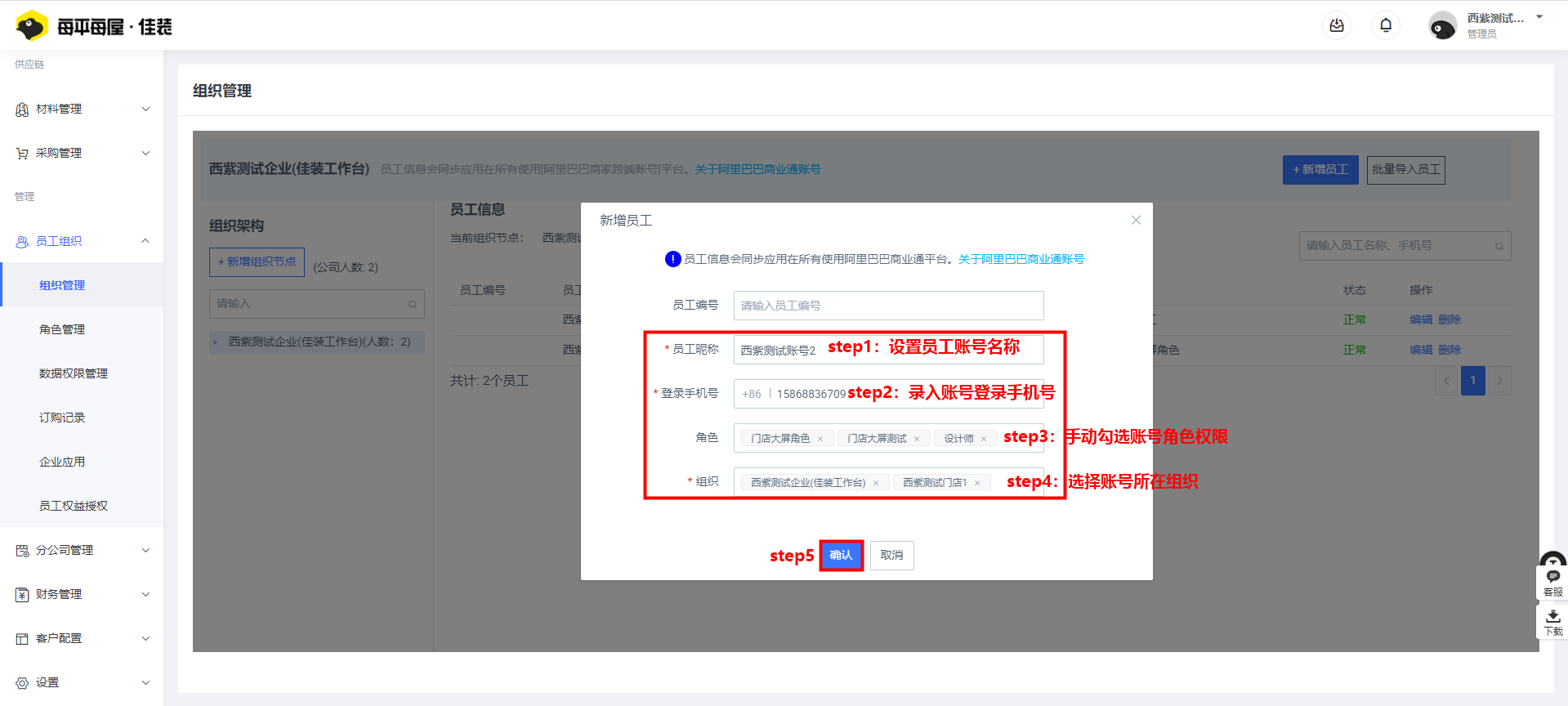The width and height of the screenshot is (1568, 706).
Task: Click the 确认 button
Action: click(x=841, y=556)
